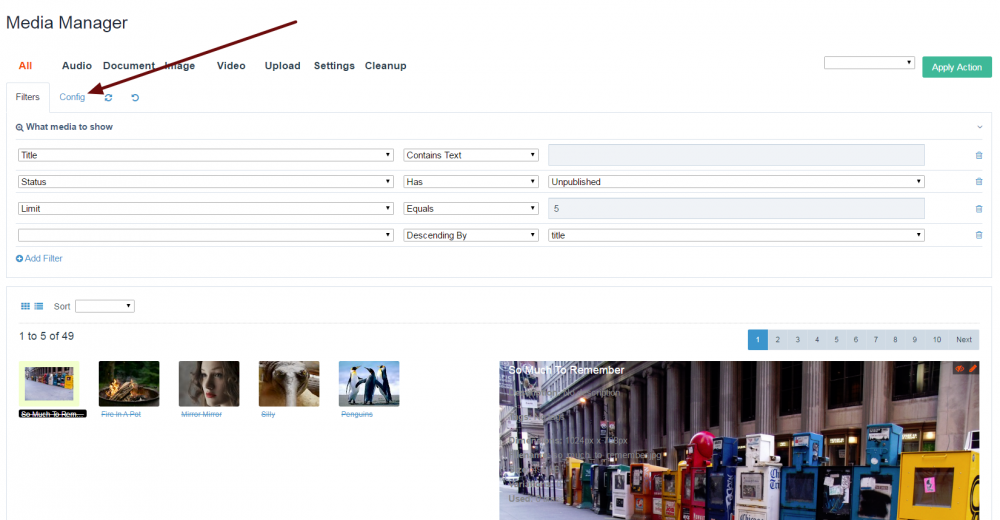Viewport: 1000px width, 520px height.
Task: Open the Status field dropdown
Action: pos(205,182)
